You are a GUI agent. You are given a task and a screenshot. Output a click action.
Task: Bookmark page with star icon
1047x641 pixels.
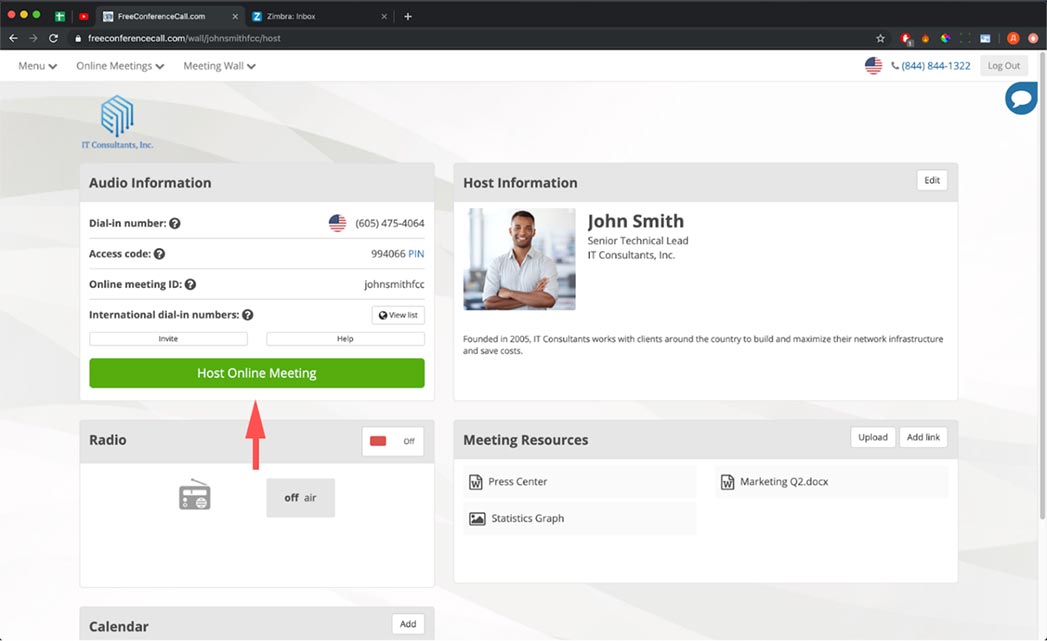tap(880, 38)
